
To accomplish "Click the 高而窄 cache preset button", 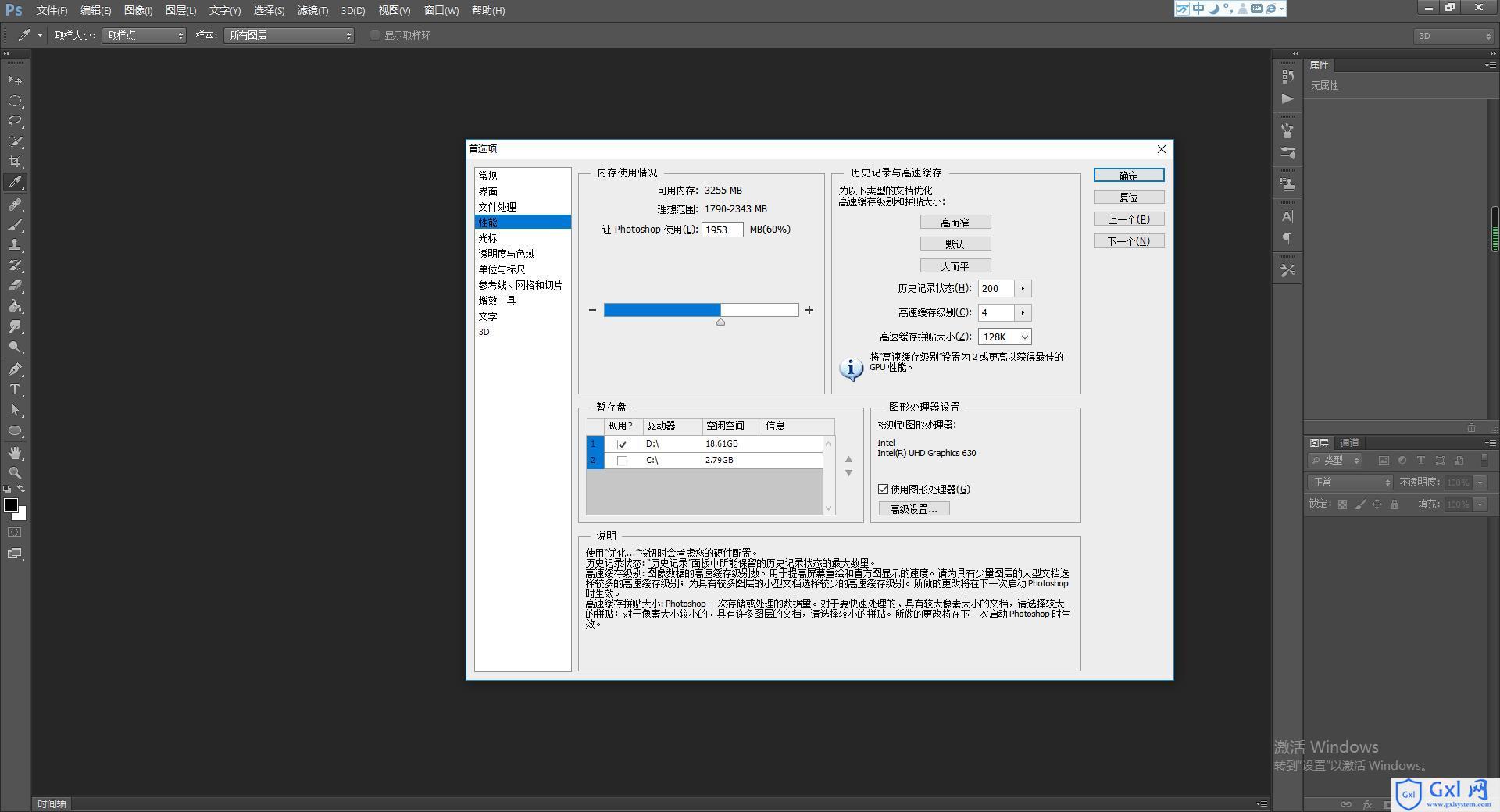I will pyautogui.click(x=955, y=223).
